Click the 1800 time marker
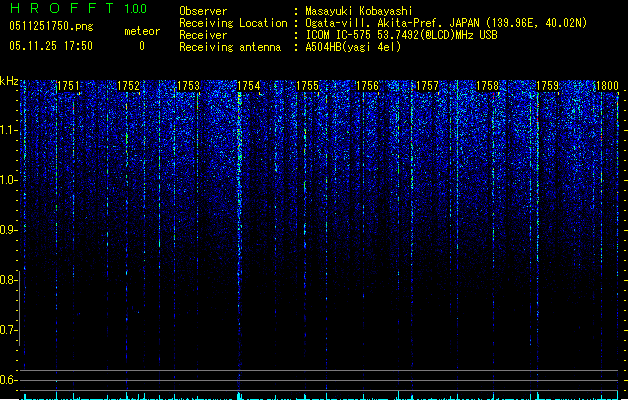Screen dimensions: 629x400 pos(607,86)
